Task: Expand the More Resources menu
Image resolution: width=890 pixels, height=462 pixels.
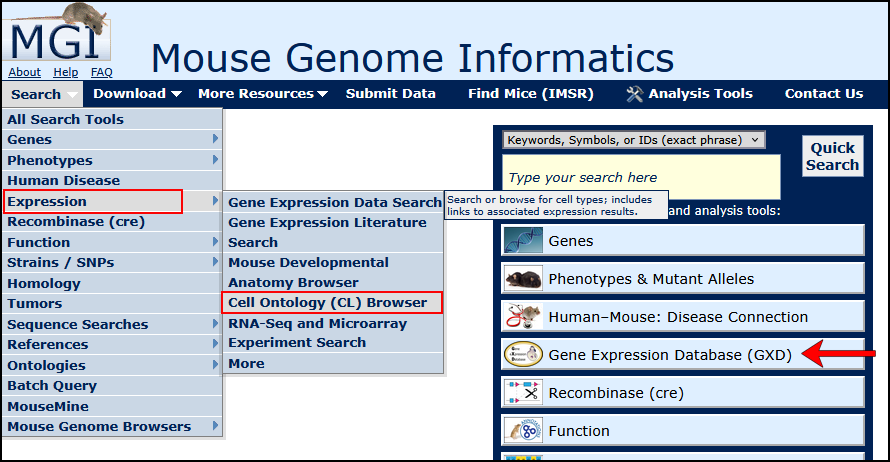Action: 263,94
